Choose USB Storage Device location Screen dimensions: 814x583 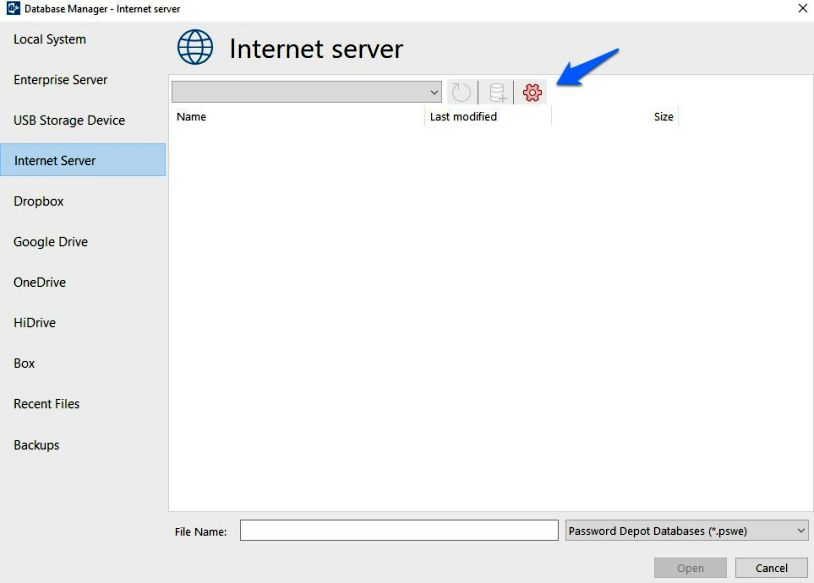coord(69,120)
